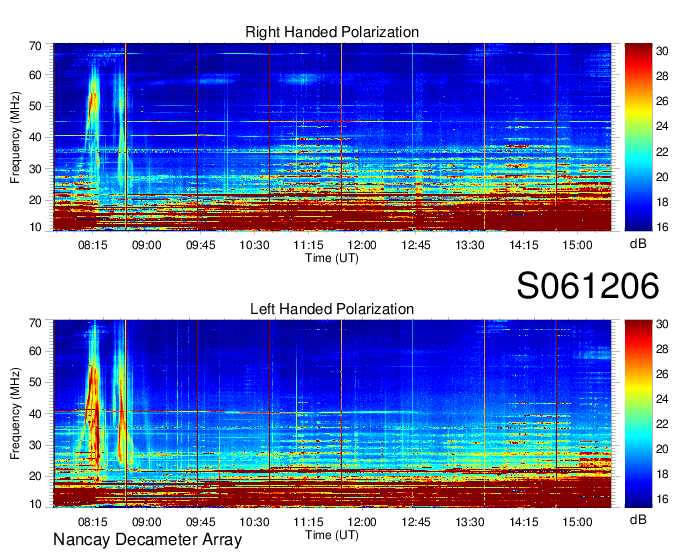Click the Nancay Decameter Array caption
Image resolution: width=680 pixels, height=552 pixels.
coord(147,540)
